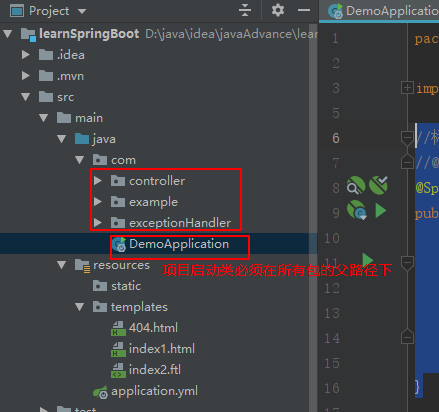Screen dimensions: 439x412
Task: Select the example package
Action: 153,202
